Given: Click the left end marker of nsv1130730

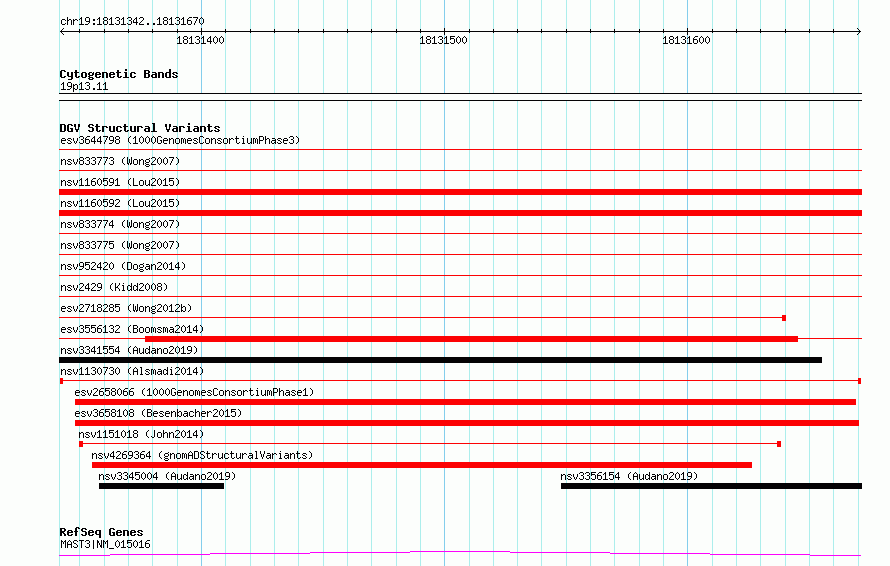Looking at the screenshot, I should pyautogui.click(x=61, y=381).
